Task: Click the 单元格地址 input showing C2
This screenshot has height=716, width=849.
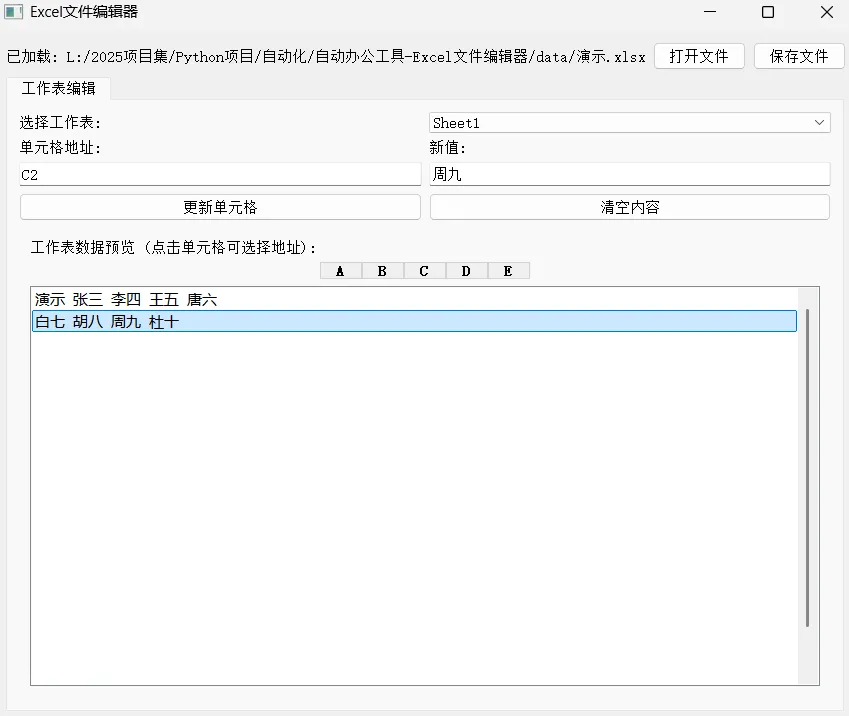Action: tap(220, 173)
